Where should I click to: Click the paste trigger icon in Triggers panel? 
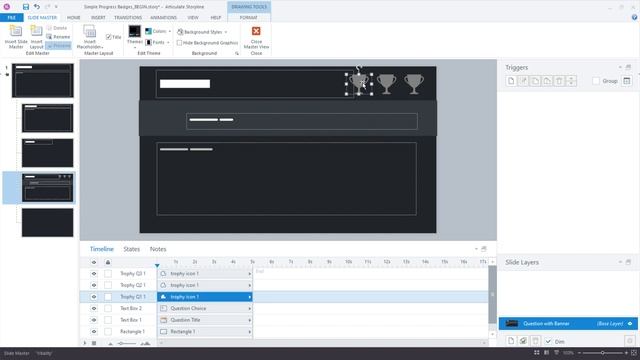click(547, 81)
